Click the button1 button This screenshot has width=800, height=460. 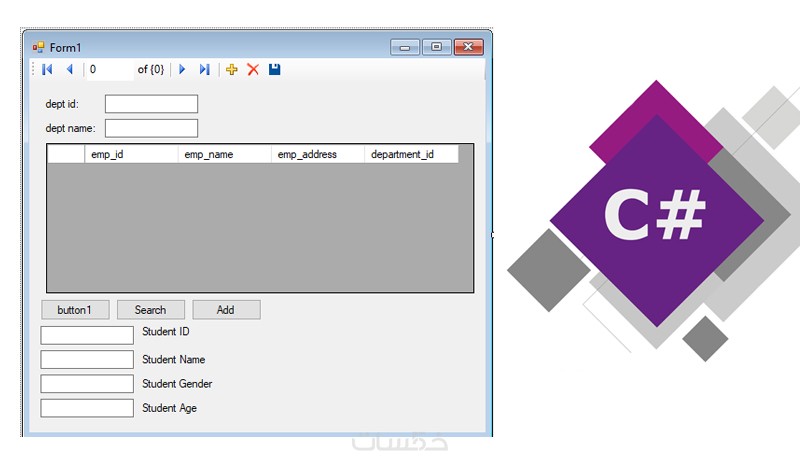pyautogui.click(x=75, y=310)
